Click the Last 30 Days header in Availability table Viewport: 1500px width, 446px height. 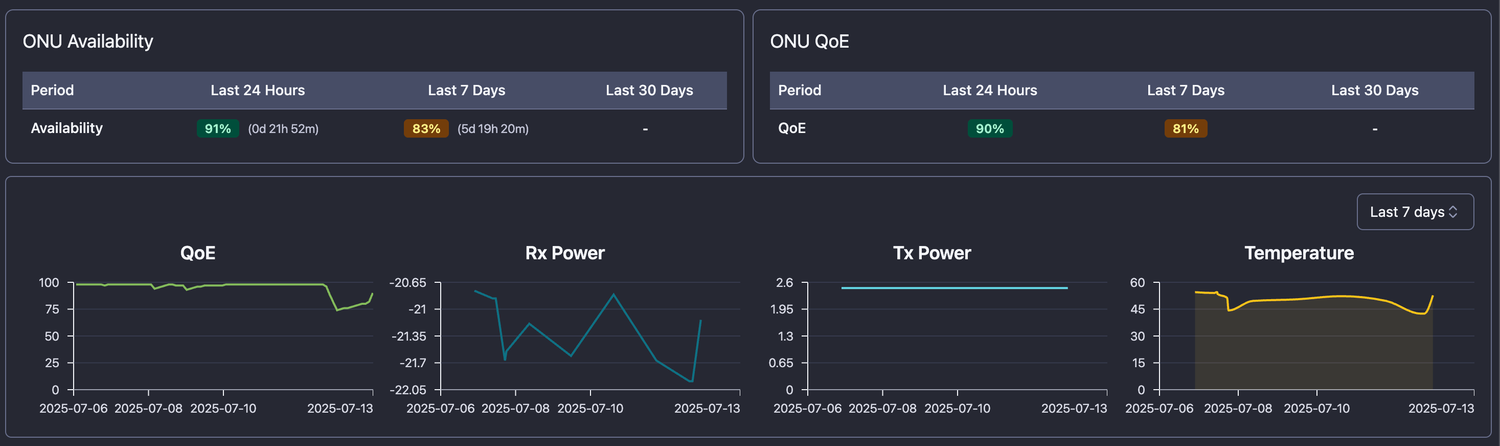click(x=649, y=90)
